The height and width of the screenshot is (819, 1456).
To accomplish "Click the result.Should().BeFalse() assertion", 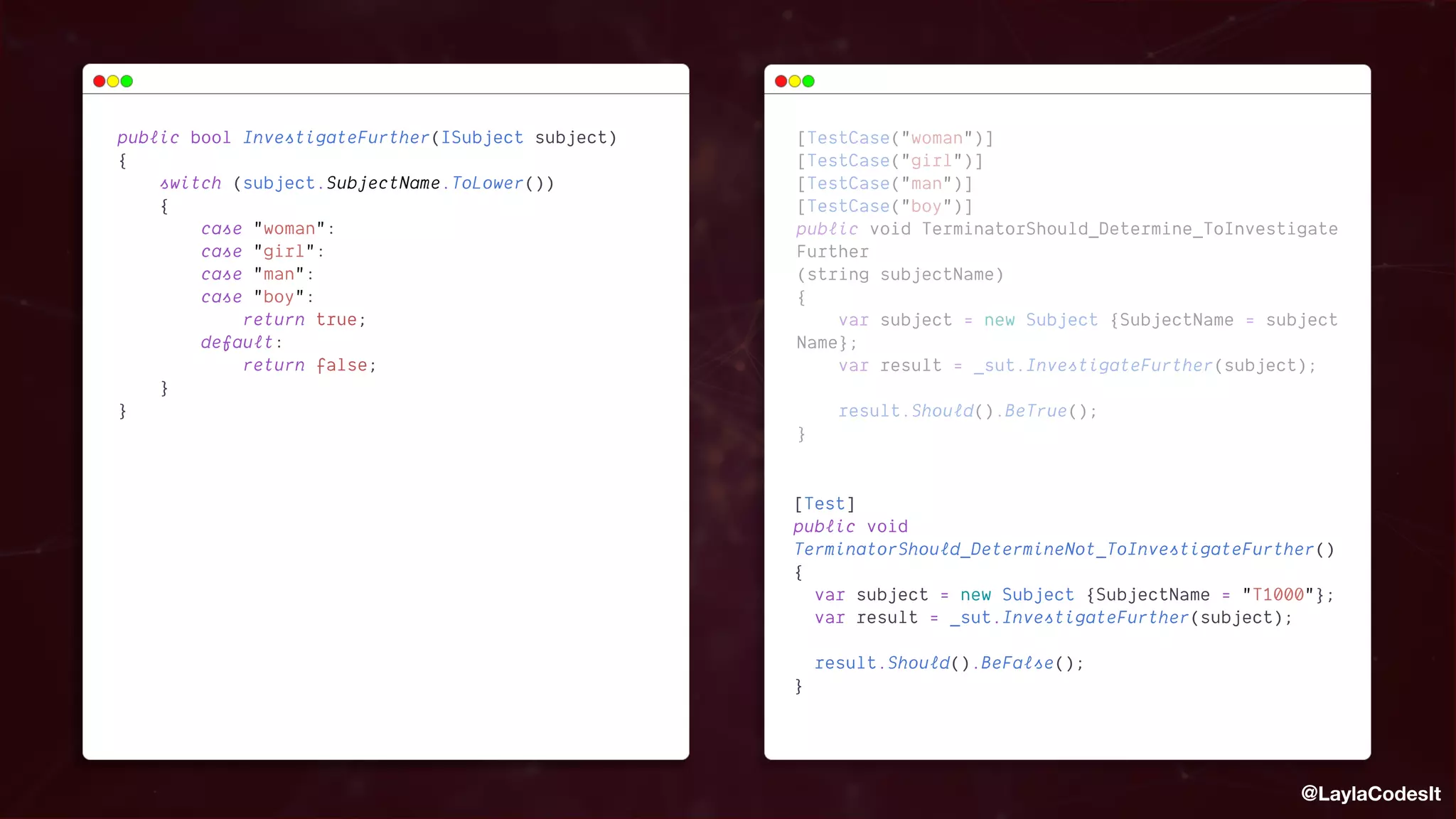I will point(950,663).
